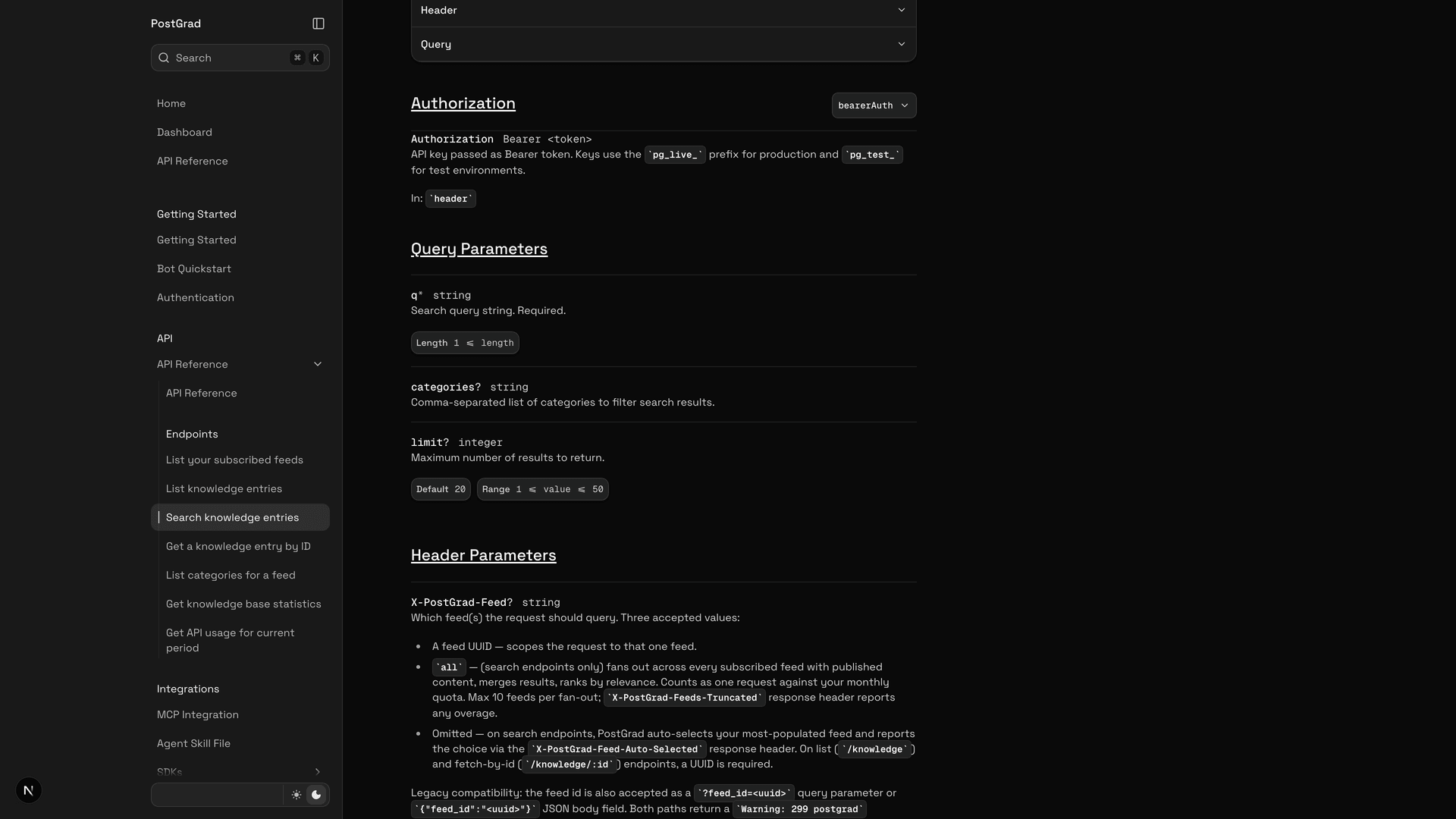1456x819 pixels.
Task: Open the Next.js dev tools badge
Action: [28, 790]
